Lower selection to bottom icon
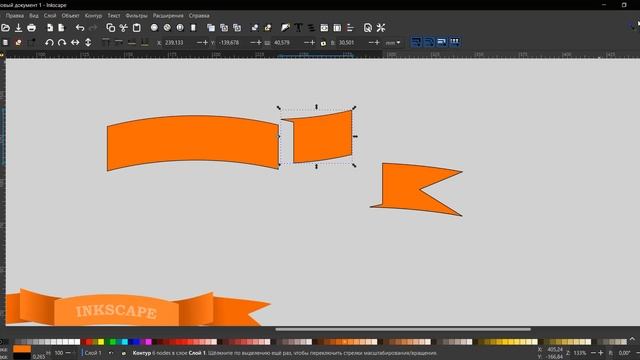Viewport: 640px width, 360px height. [144, 42]
